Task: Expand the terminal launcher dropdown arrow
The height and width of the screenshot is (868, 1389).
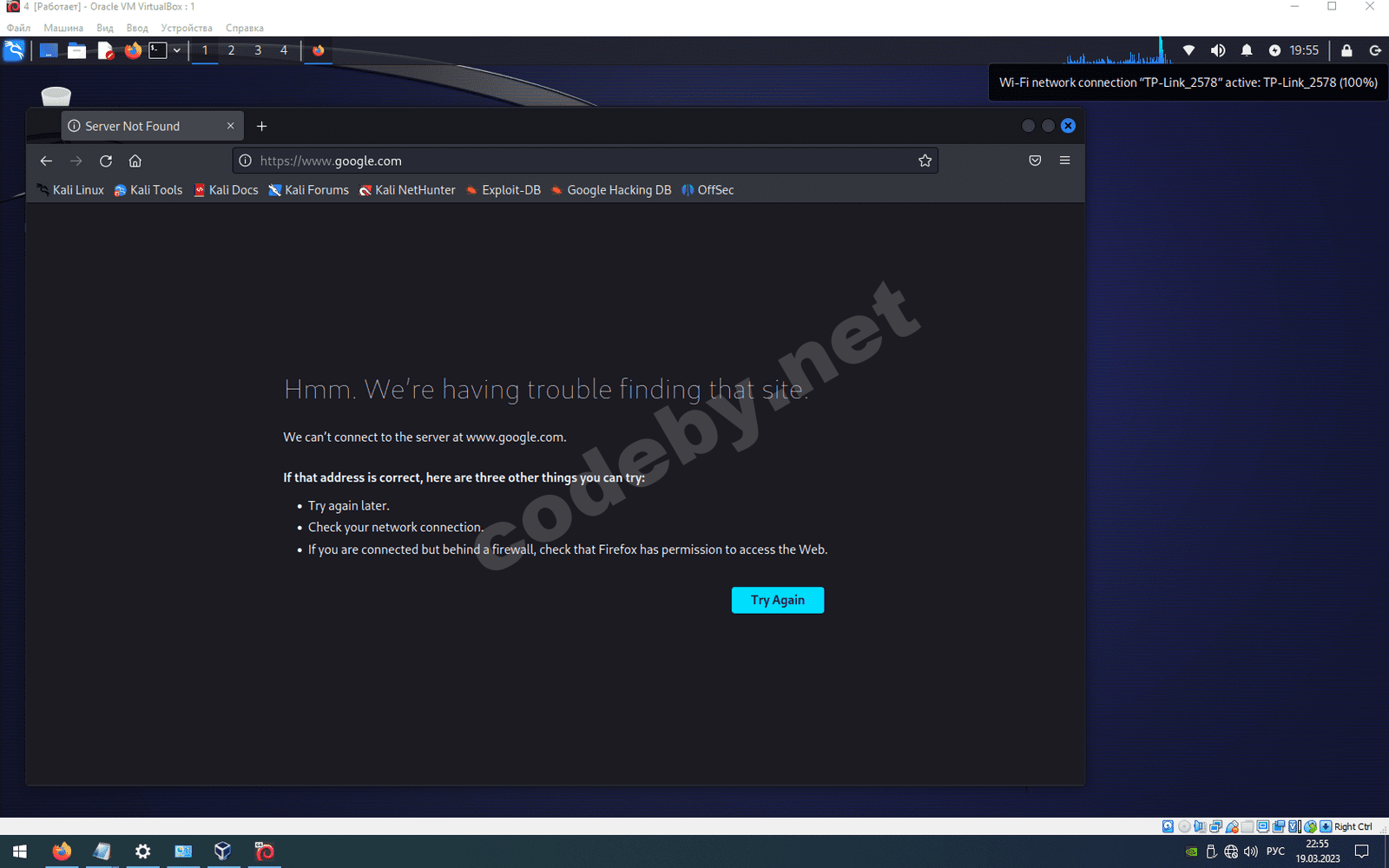Action: [x=176, y=50]
